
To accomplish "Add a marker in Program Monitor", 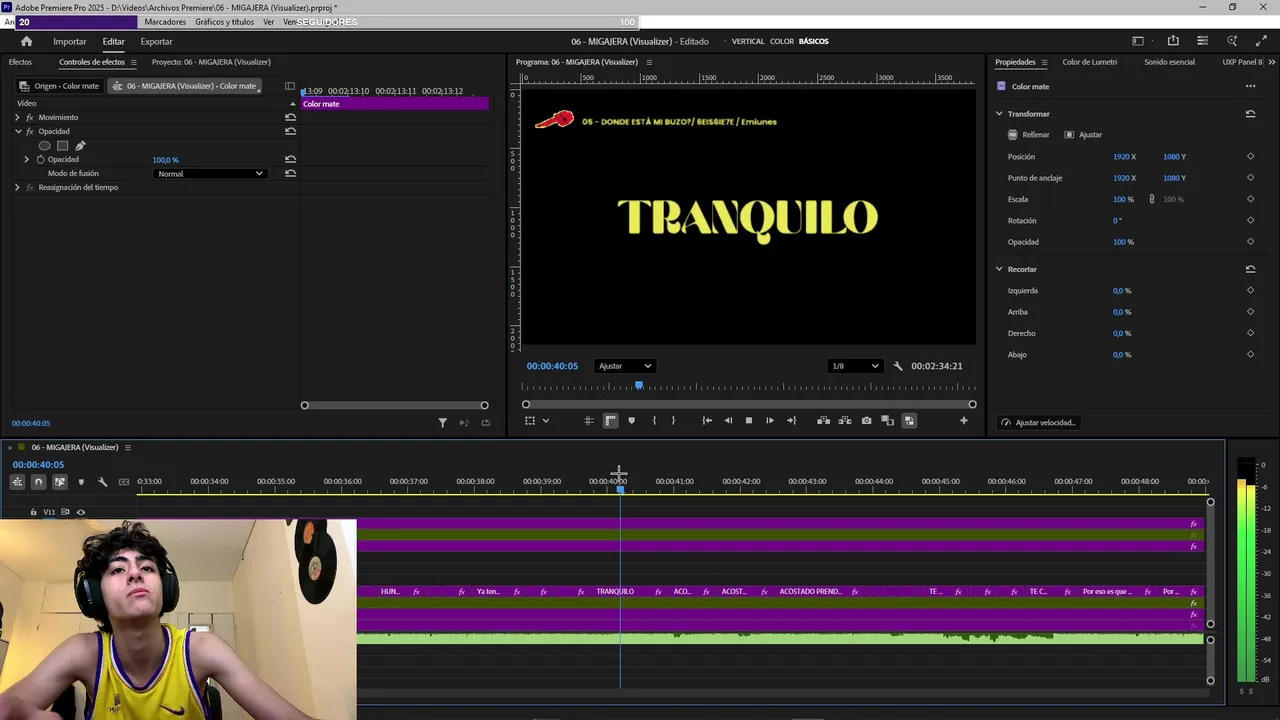I will (x=631, y=421).
